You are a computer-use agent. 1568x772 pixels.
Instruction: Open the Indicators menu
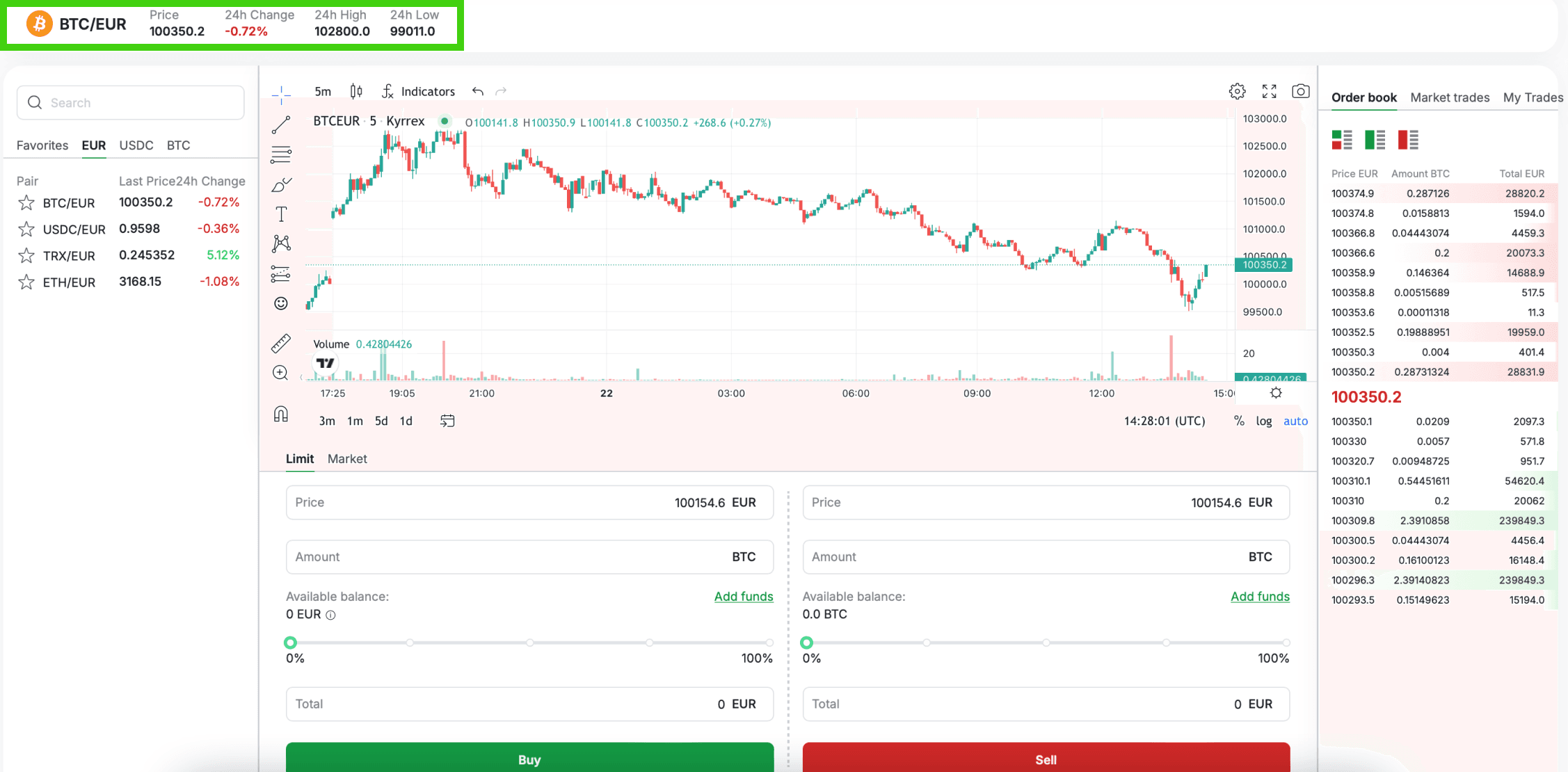[x=418, y=91]
